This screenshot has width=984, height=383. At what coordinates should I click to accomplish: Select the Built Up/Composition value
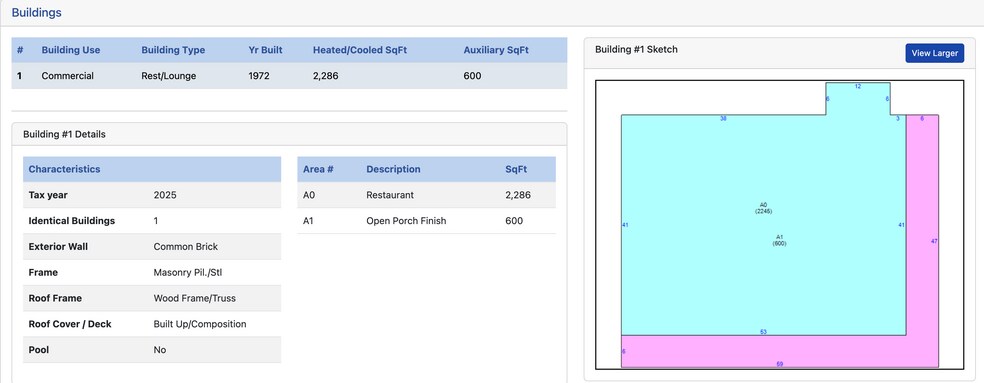(200, 324)
